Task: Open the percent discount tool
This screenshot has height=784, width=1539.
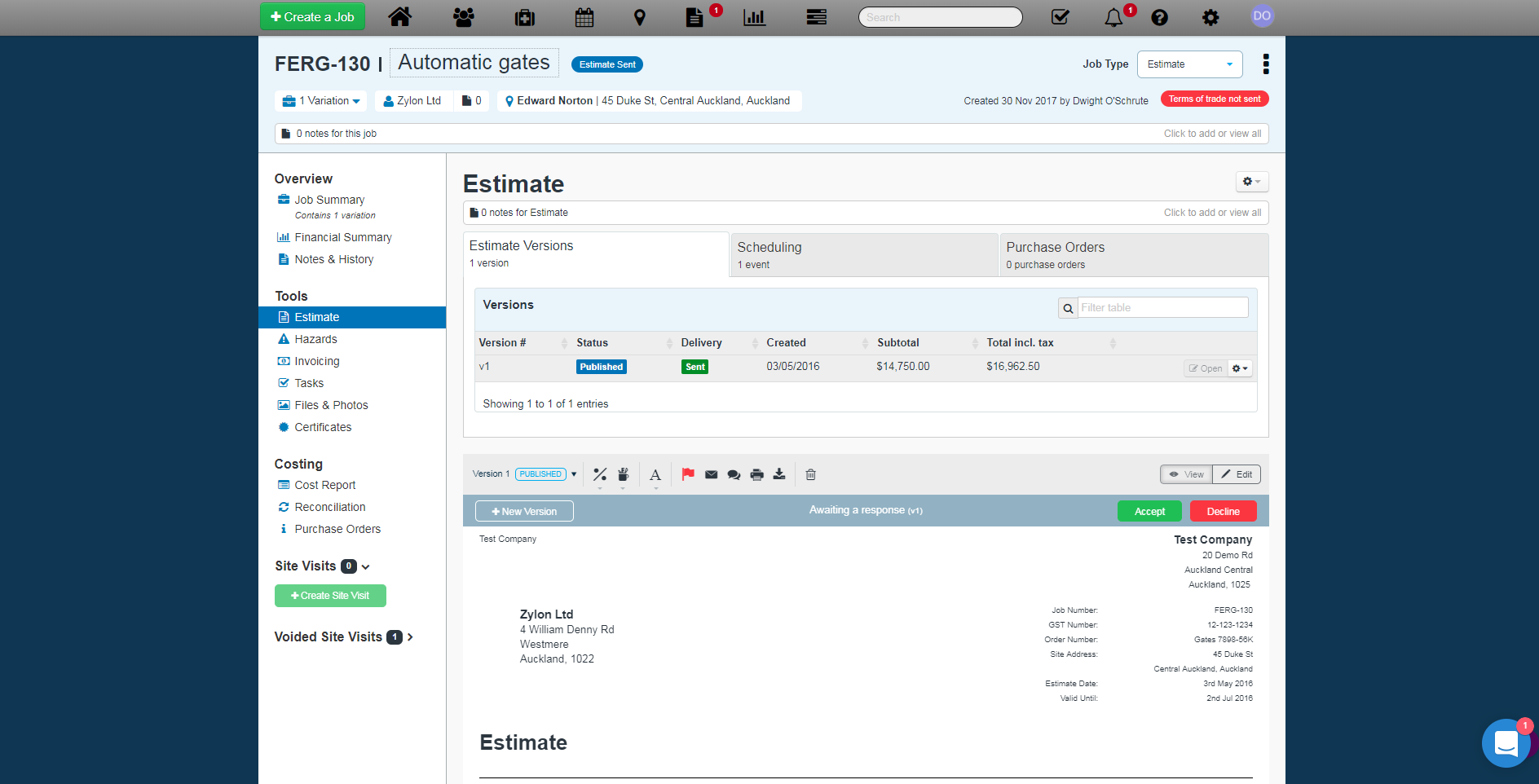Action: 600,474
